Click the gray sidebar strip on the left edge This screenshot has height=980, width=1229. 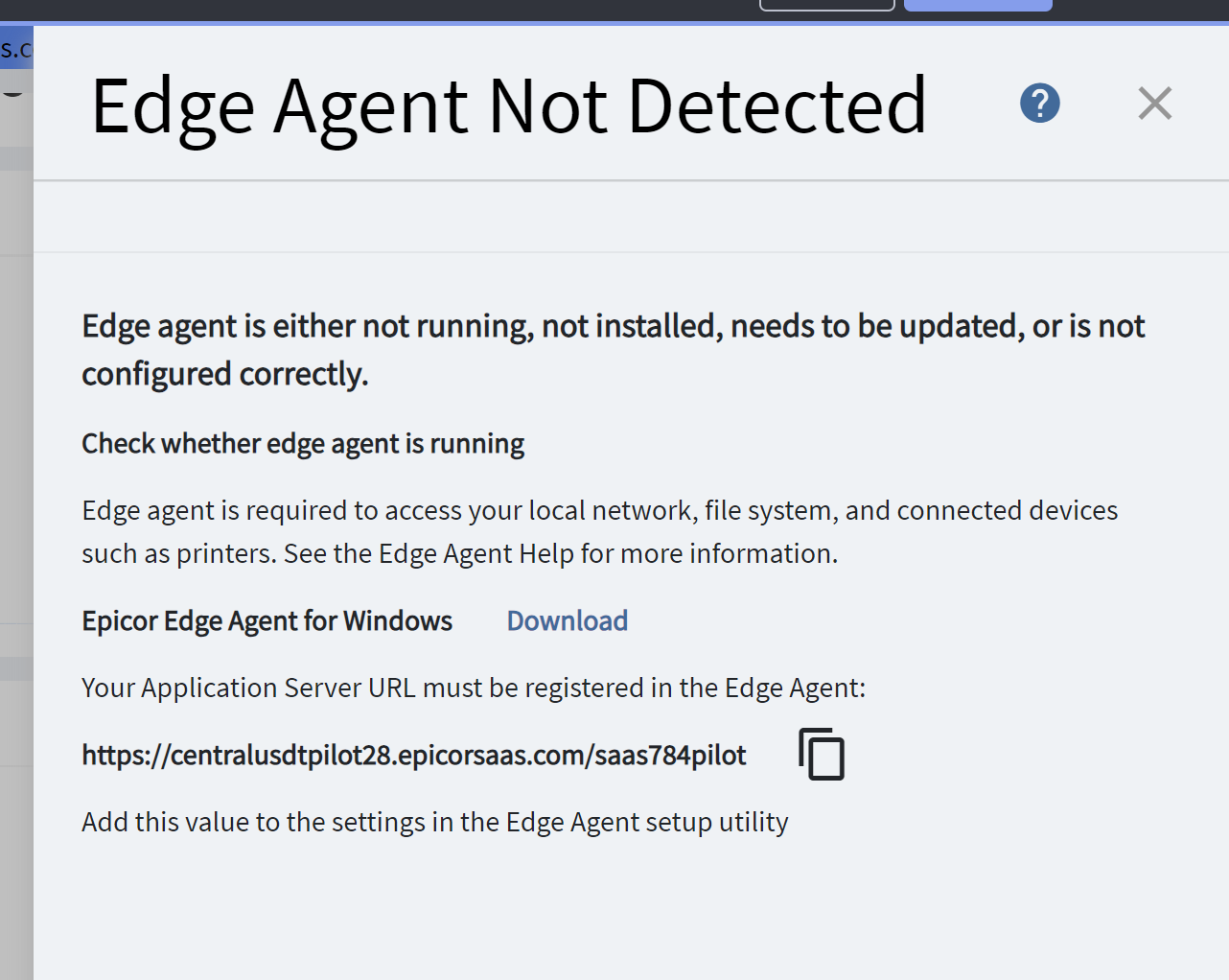16,479
